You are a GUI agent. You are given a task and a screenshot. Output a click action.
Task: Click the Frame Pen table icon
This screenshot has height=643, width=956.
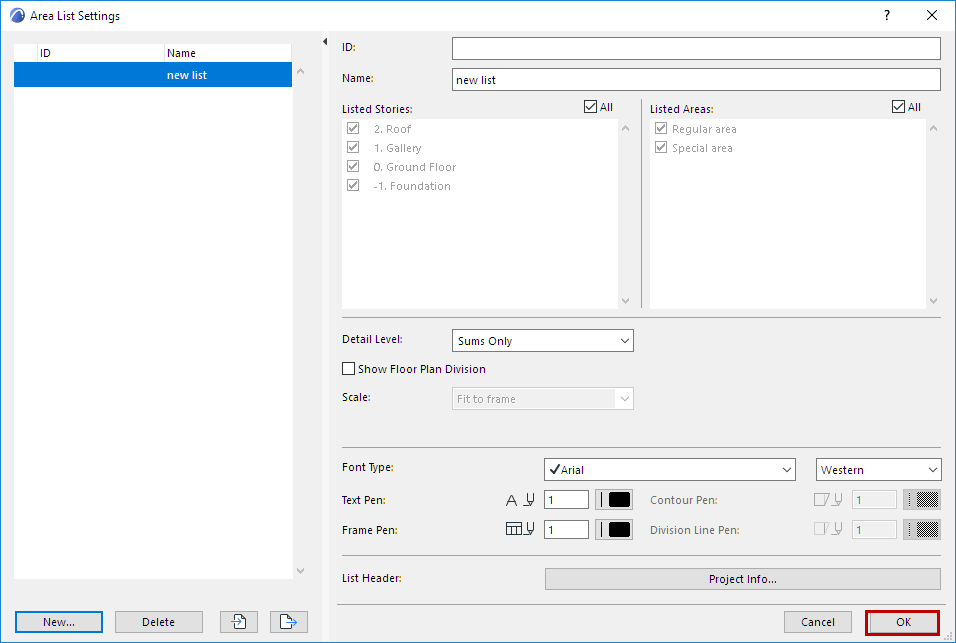(514, 529)
